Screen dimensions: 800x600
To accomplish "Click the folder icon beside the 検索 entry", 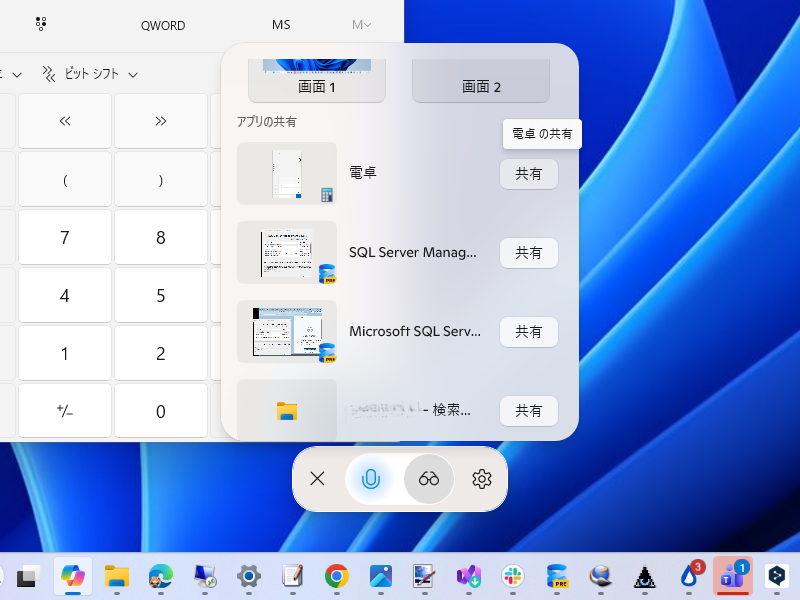I will point(287,410).
